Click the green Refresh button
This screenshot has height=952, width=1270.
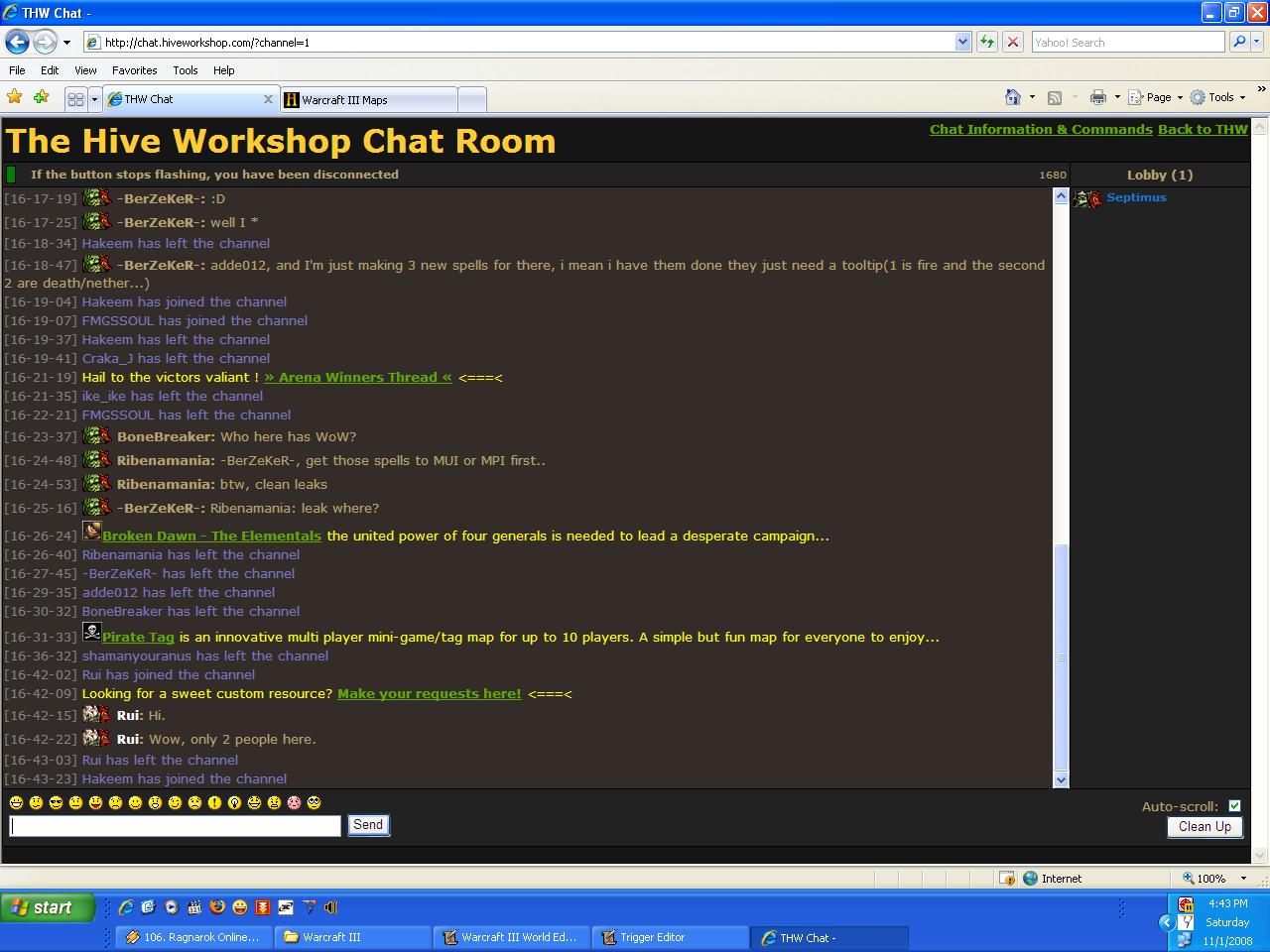[x=986, y=42]
